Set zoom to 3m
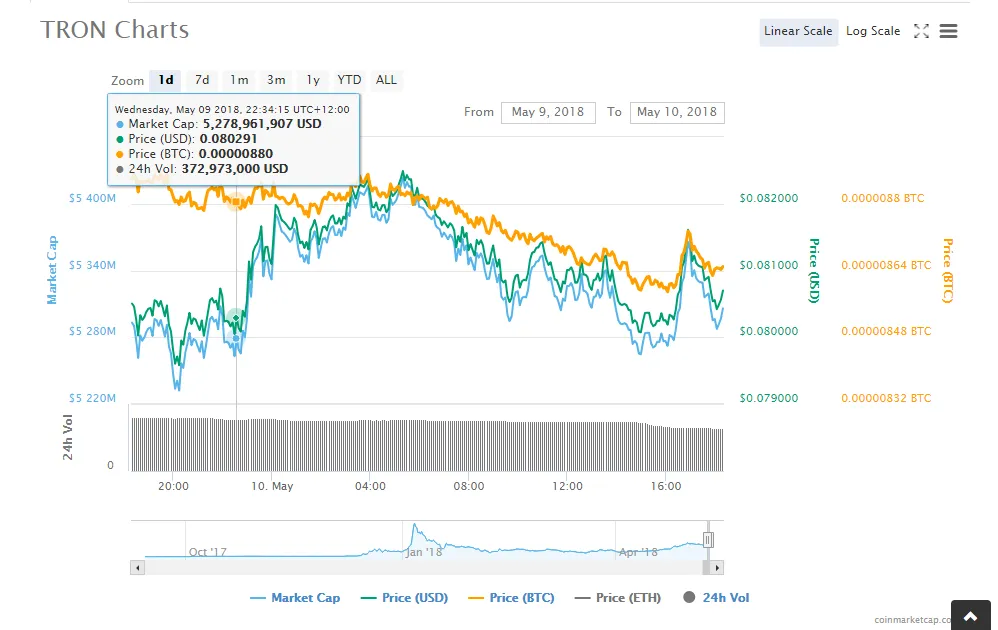This screenshot has width=998, height=630. (276, 80)
